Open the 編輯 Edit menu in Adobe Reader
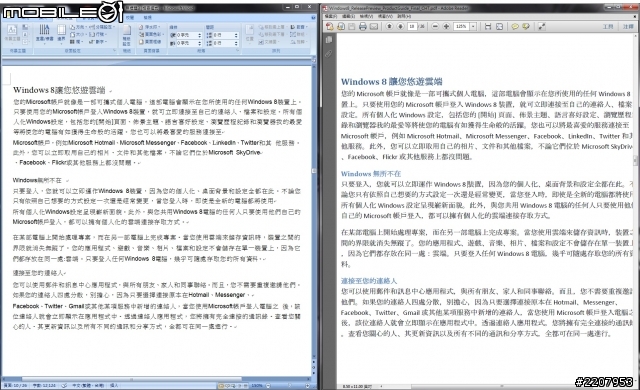640x390 pixels. click(348, 16)
